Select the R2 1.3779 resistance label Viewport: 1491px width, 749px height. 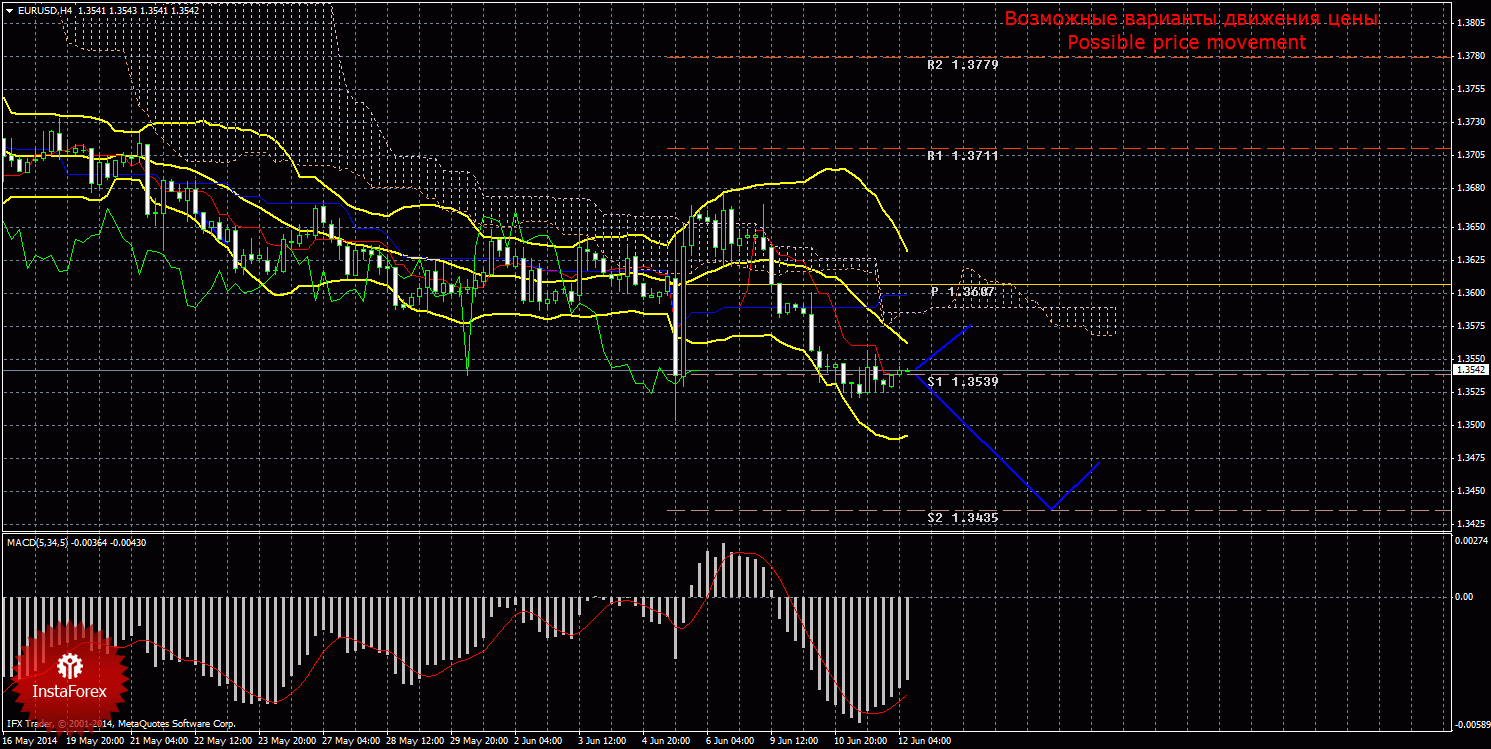click(962, 64)
